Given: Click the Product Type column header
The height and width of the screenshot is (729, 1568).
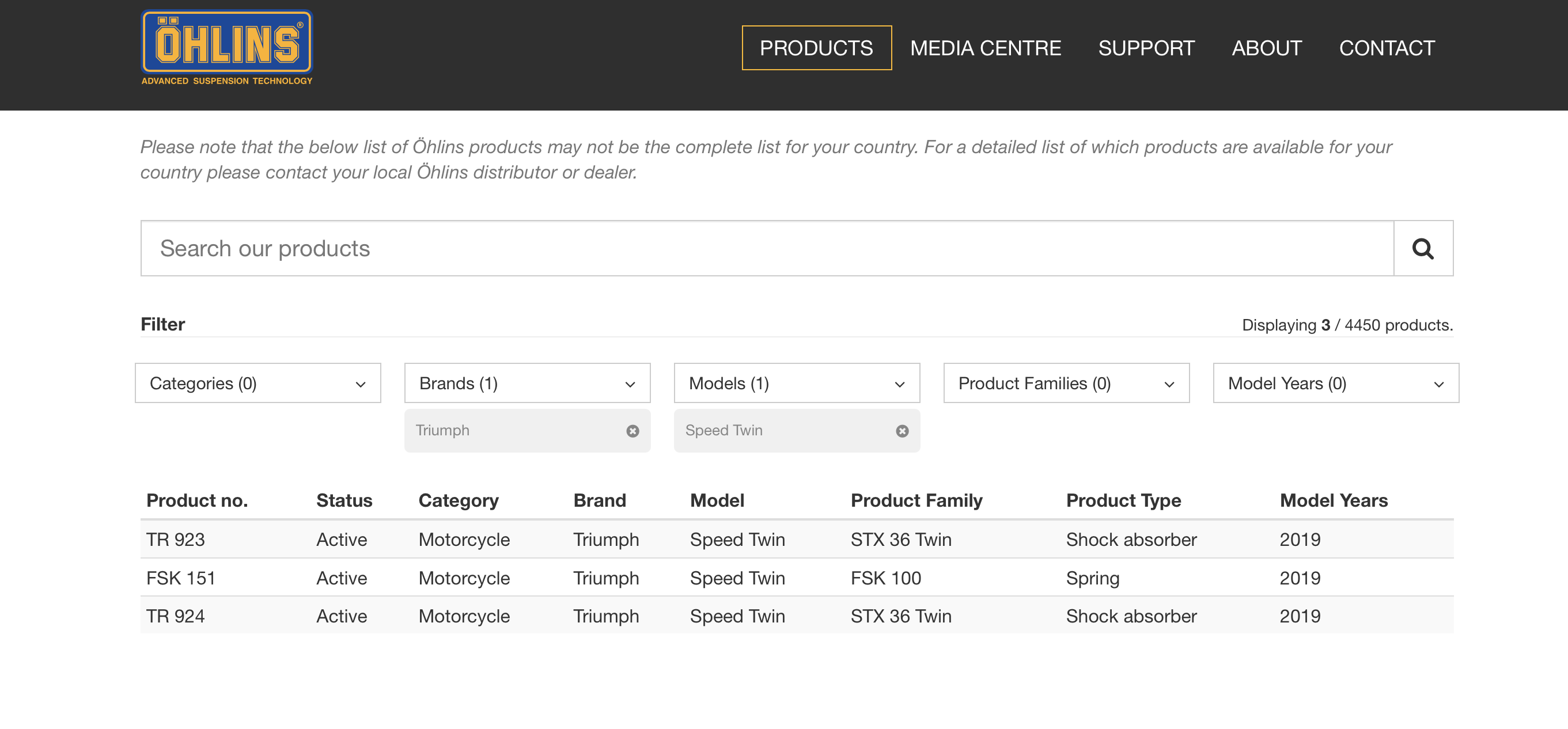Looking at the screenshot, I should pyautogui.click(x=1124, y=501).
